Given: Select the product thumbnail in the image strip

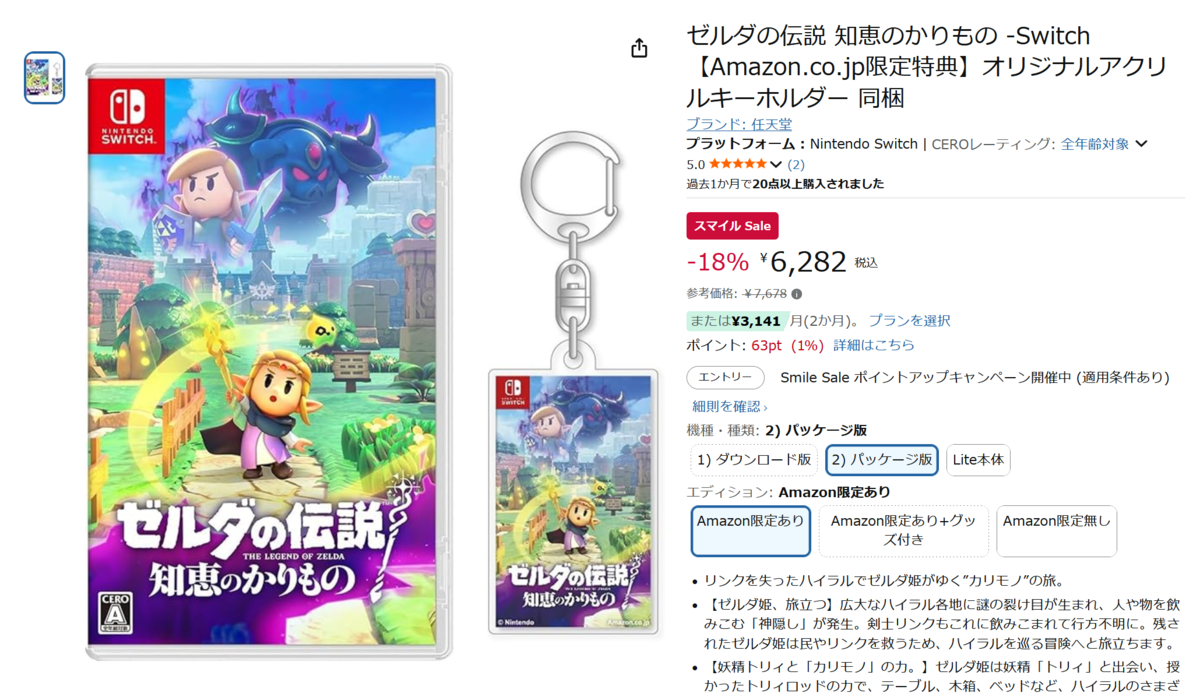Looking at the screenshot, I should pyautogui.click(x=44, y=78).
